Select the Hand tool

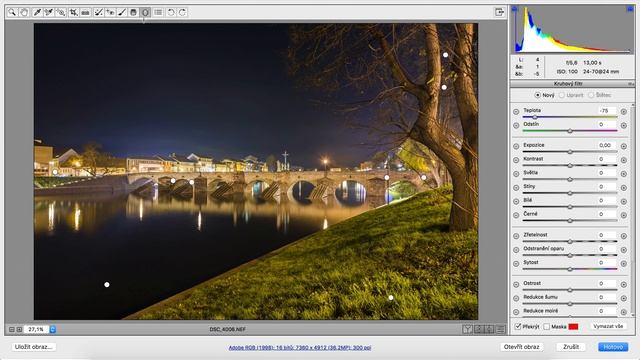[24, 12]
